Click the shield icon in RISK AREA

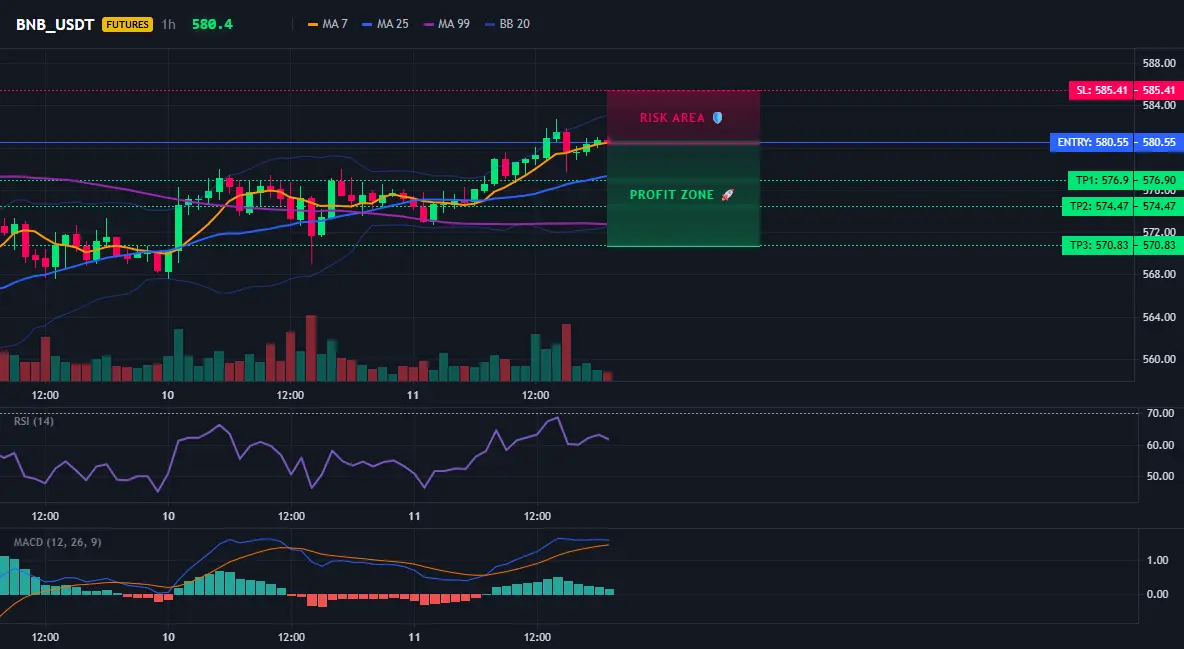click(717, 118)
